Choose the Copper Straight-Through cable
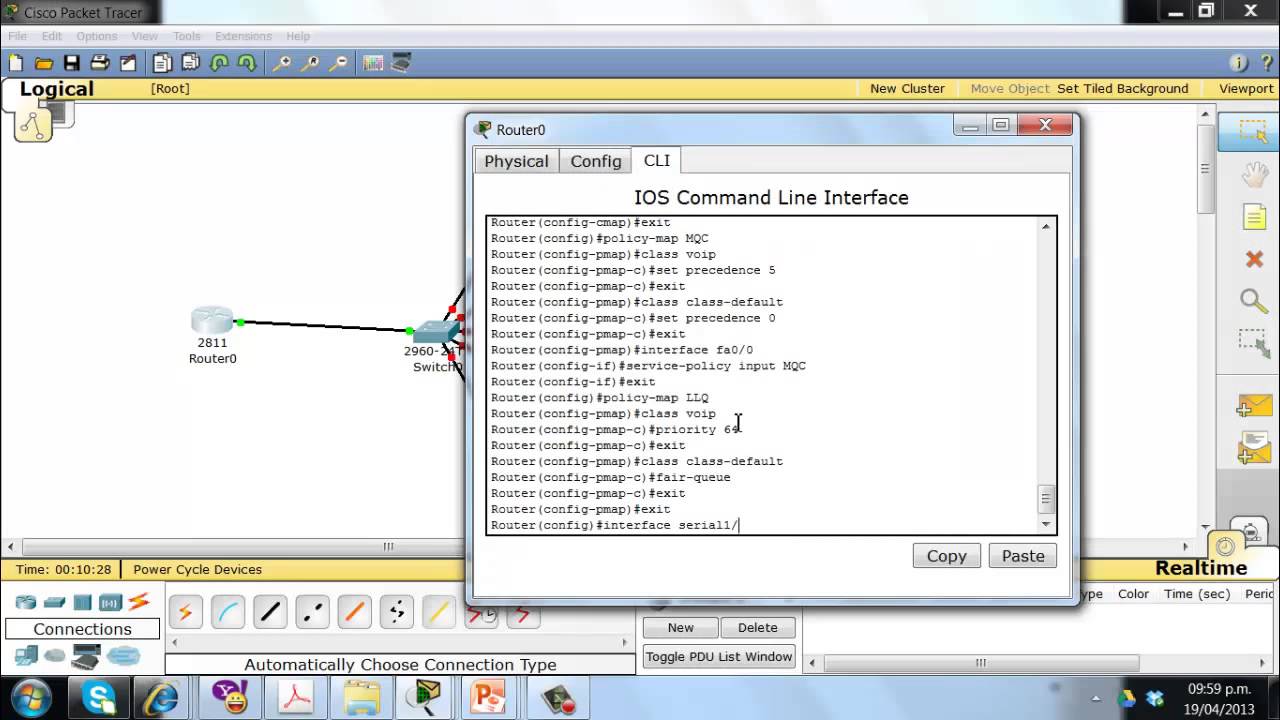Viewport: 1280px width, 720px height. (x=270, y=612)
